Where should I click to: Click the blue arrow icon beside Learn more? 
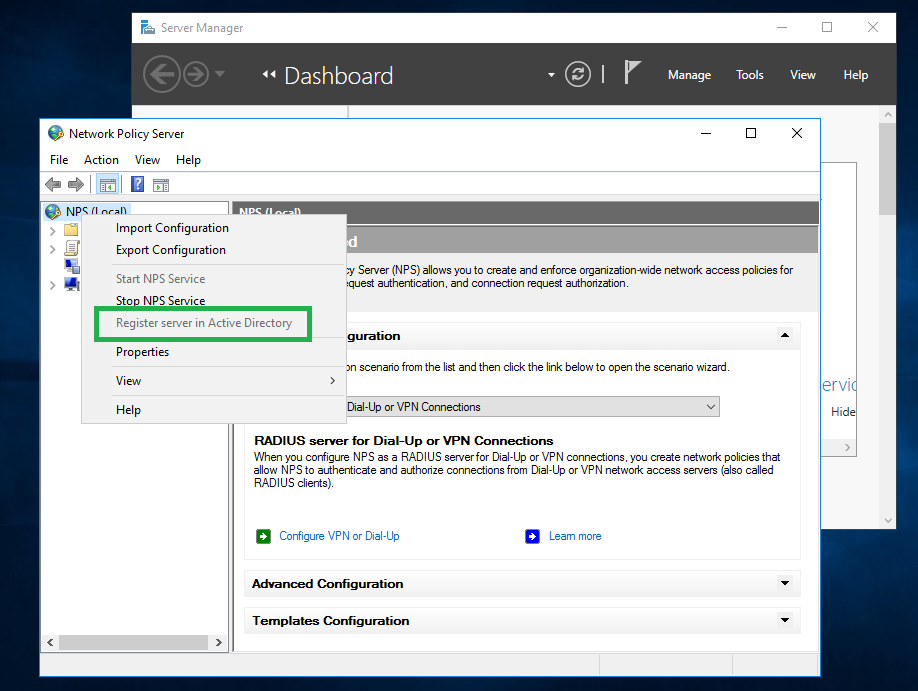pyautogui.click(x=532, y=536)
